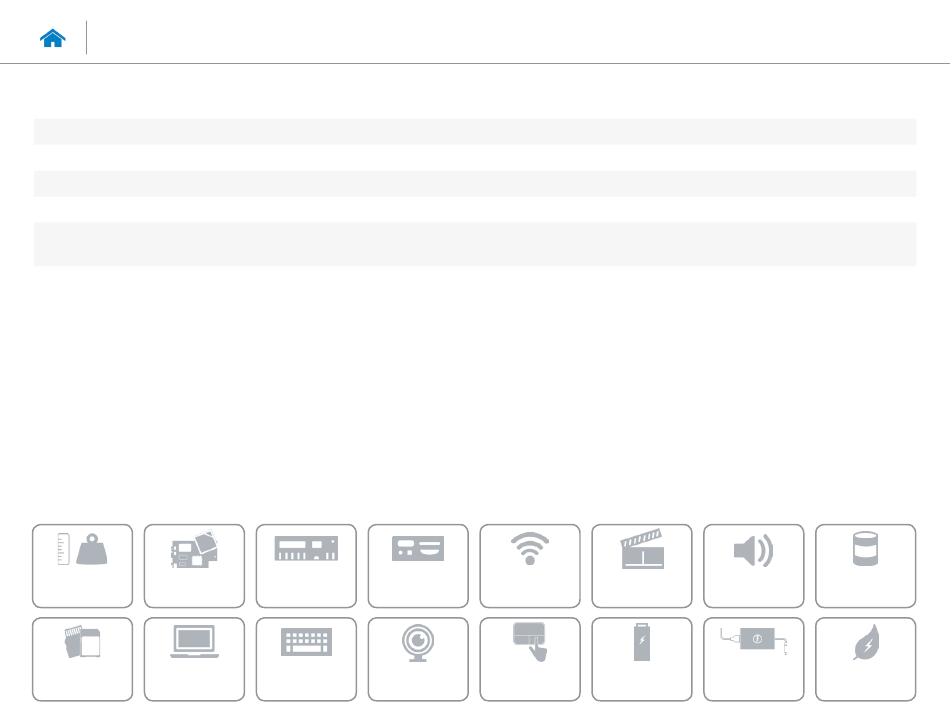Click the laptop display tile
Image resolution: width=950 pixels, height=718 pixels.
(x=194, y=659)
